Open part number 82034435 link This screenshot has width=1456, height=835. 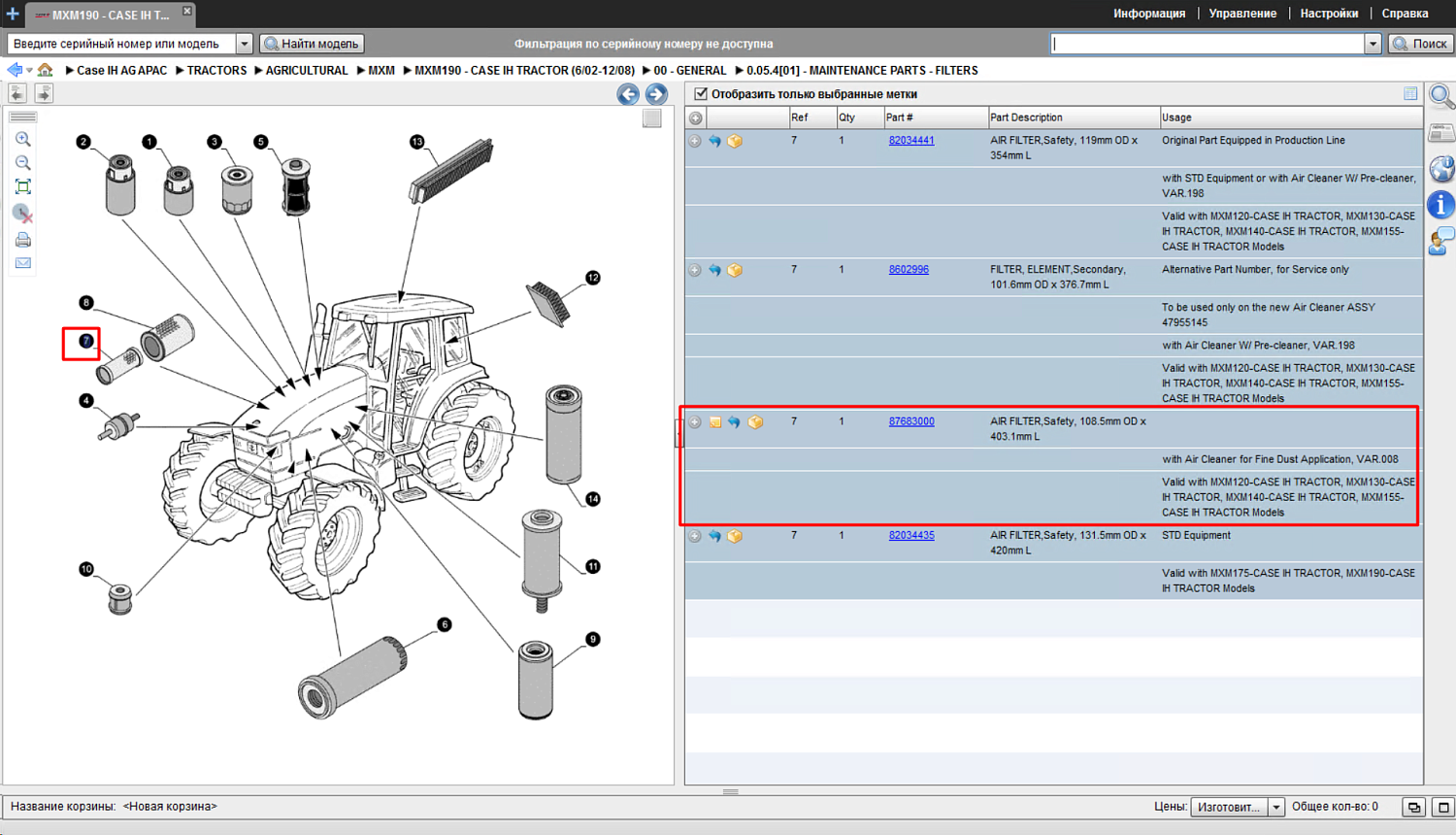pyautogui.click(x=911, y=535)
